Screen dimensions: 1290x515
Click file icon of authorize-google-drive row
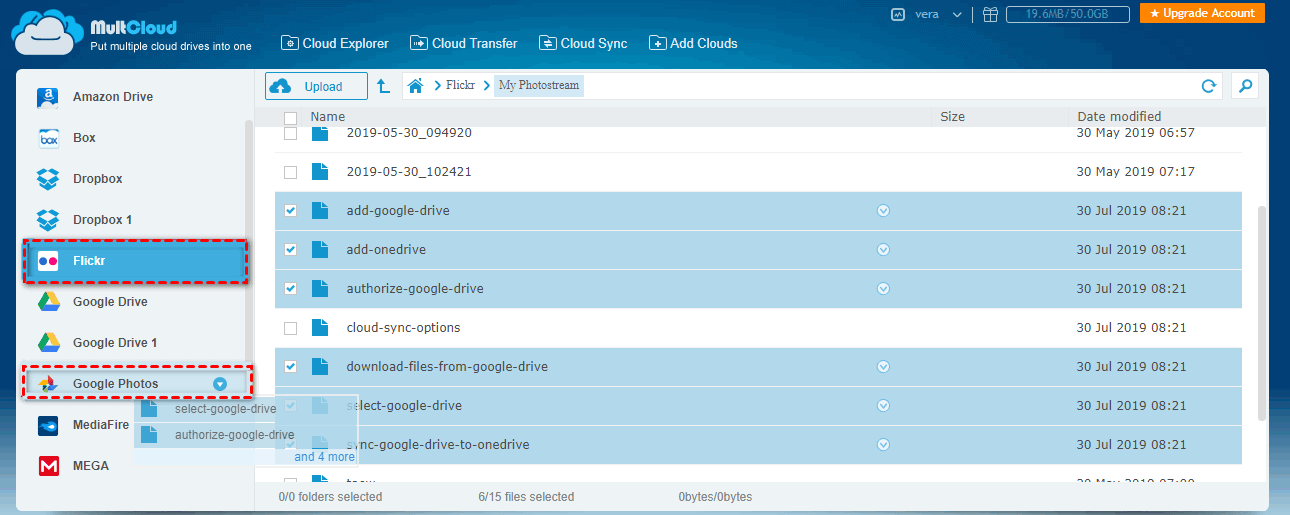[x=319, y=289]
